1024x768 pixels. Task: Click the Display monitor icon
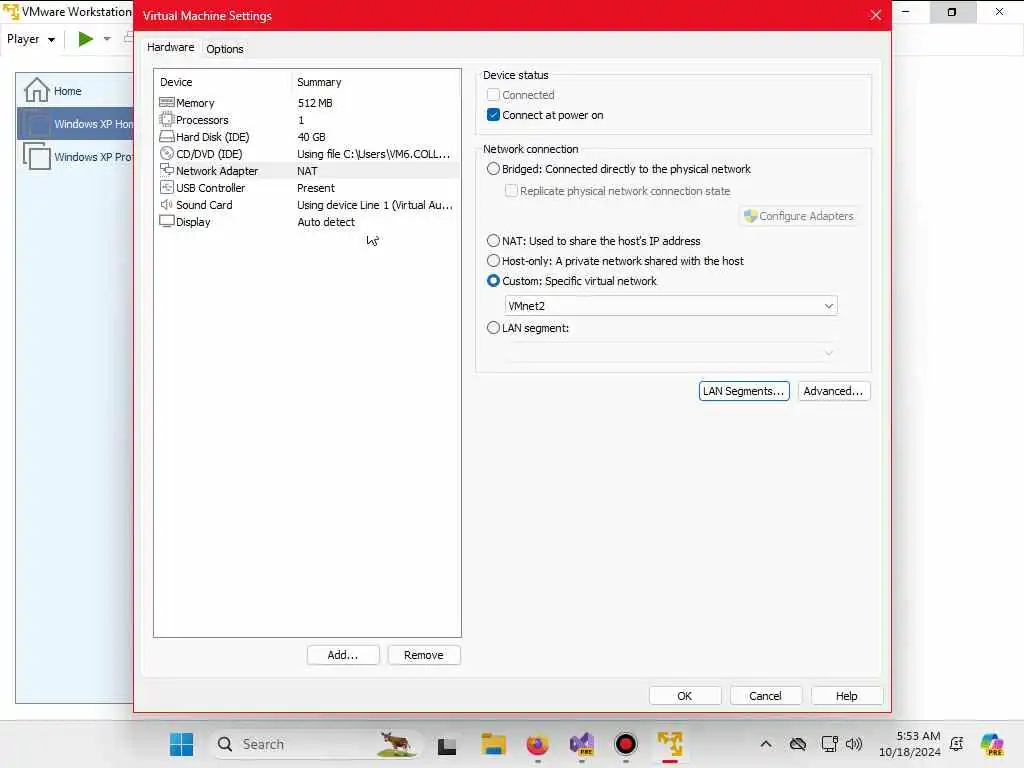click(x=167, y=221)
